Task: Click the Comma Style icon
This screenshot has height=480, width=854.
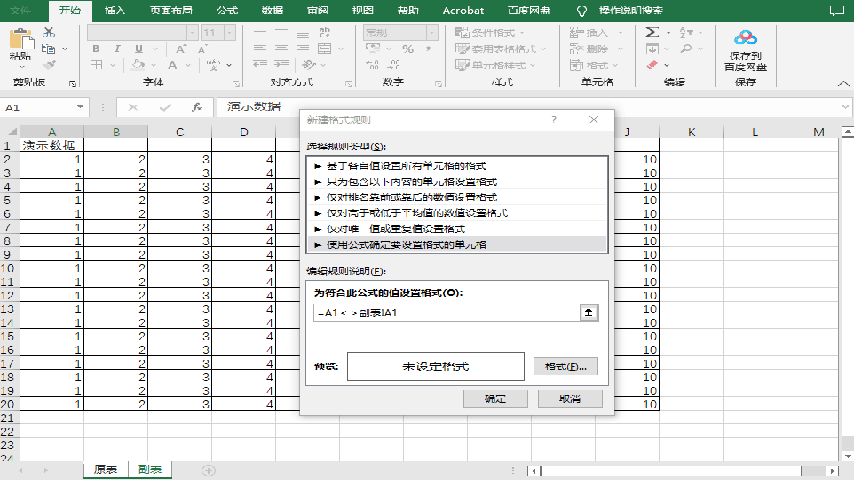Action: pyautogui.click(x=429, y=49)
